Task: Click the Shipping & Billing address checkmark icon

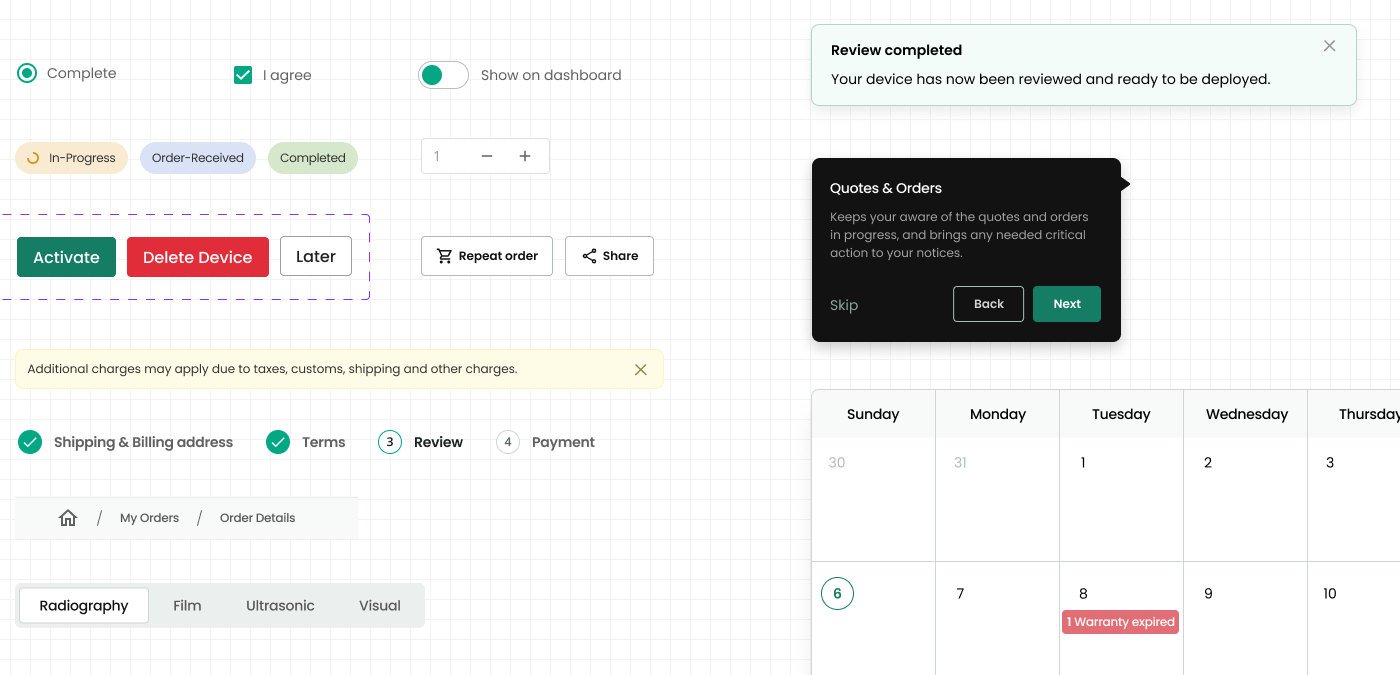Action: (x=30, y=442)
